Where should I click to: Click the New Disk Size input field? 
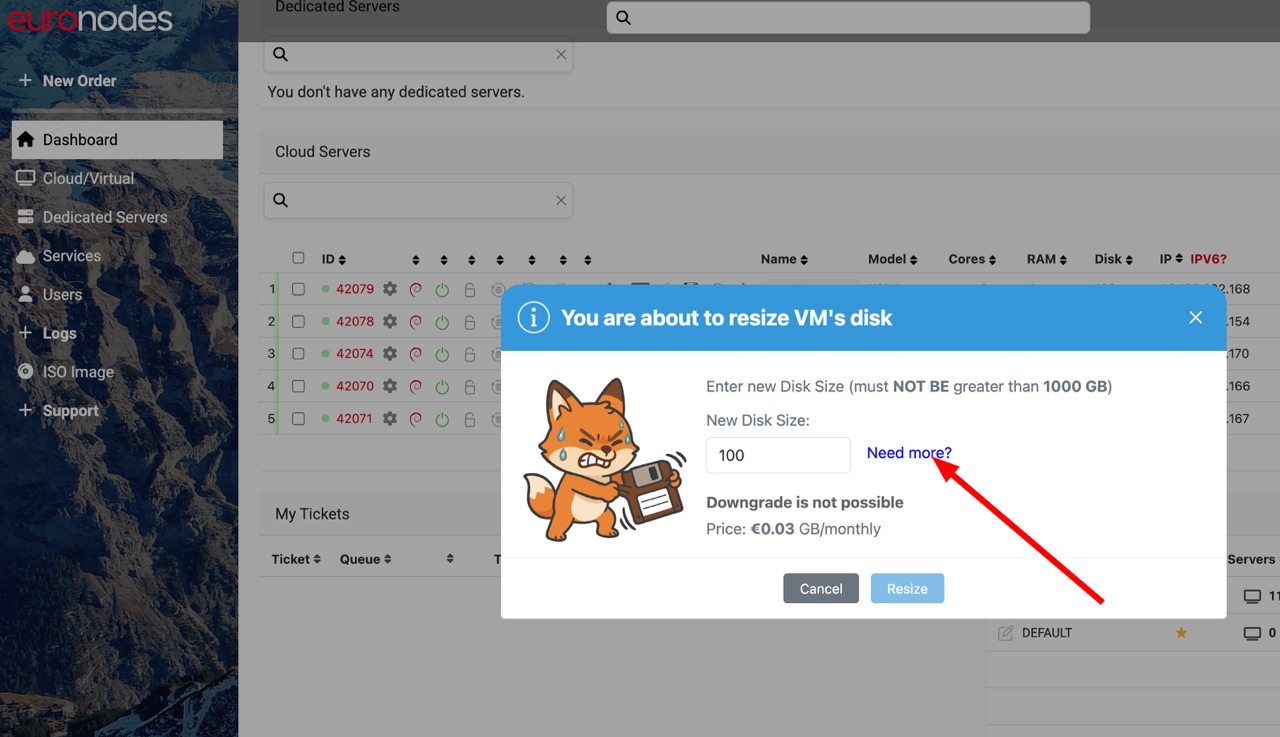pos(778,455)
